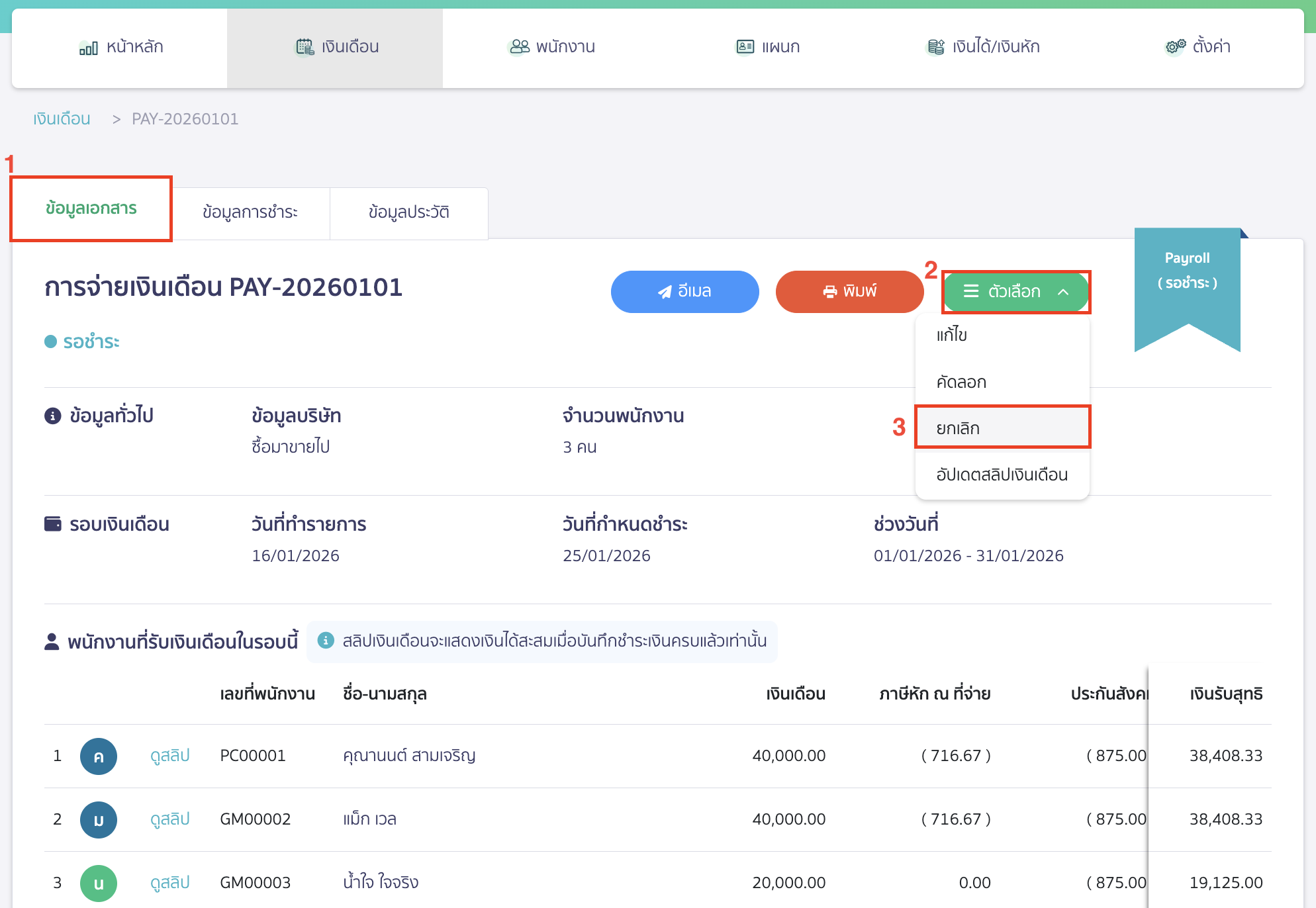Click the department ID card icon

click(x=745, y=47)
